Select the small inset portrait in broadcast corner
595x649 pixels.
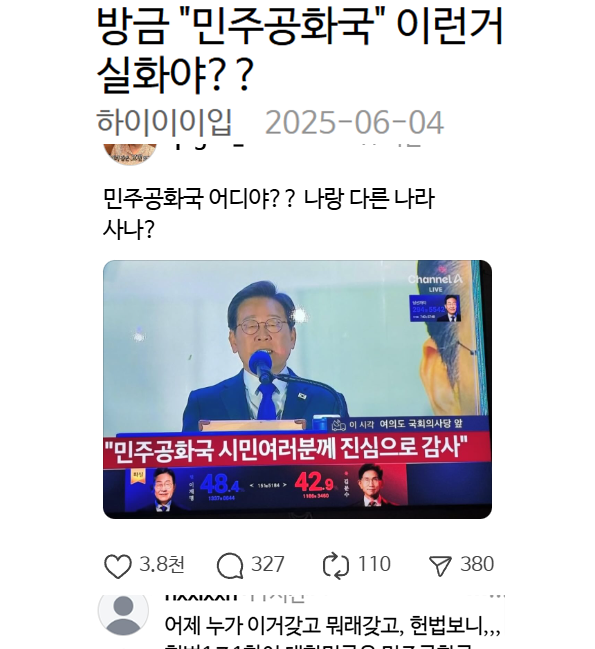tap(435, 308)
